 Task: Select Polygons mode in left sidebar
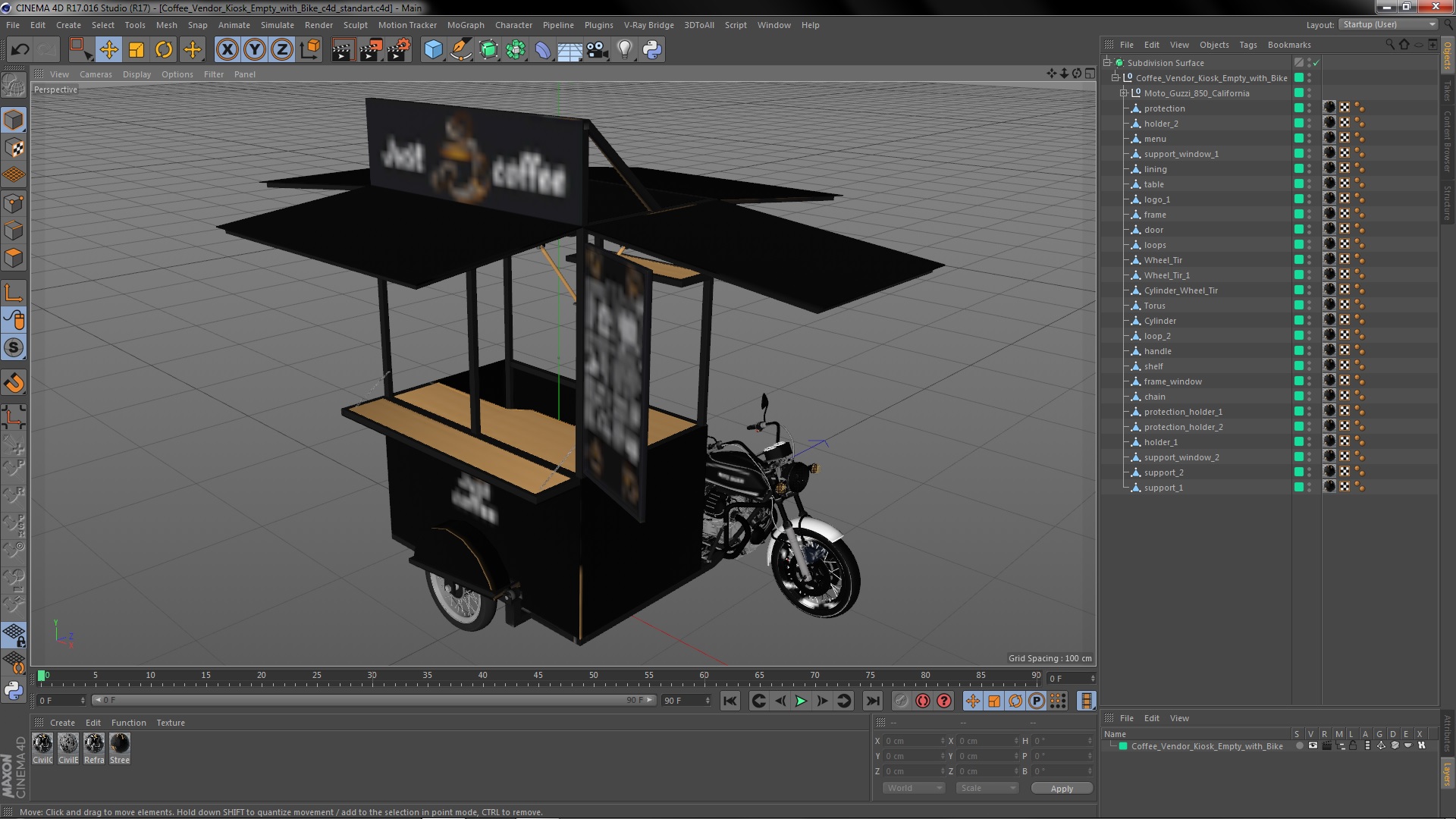pos(14,258)
